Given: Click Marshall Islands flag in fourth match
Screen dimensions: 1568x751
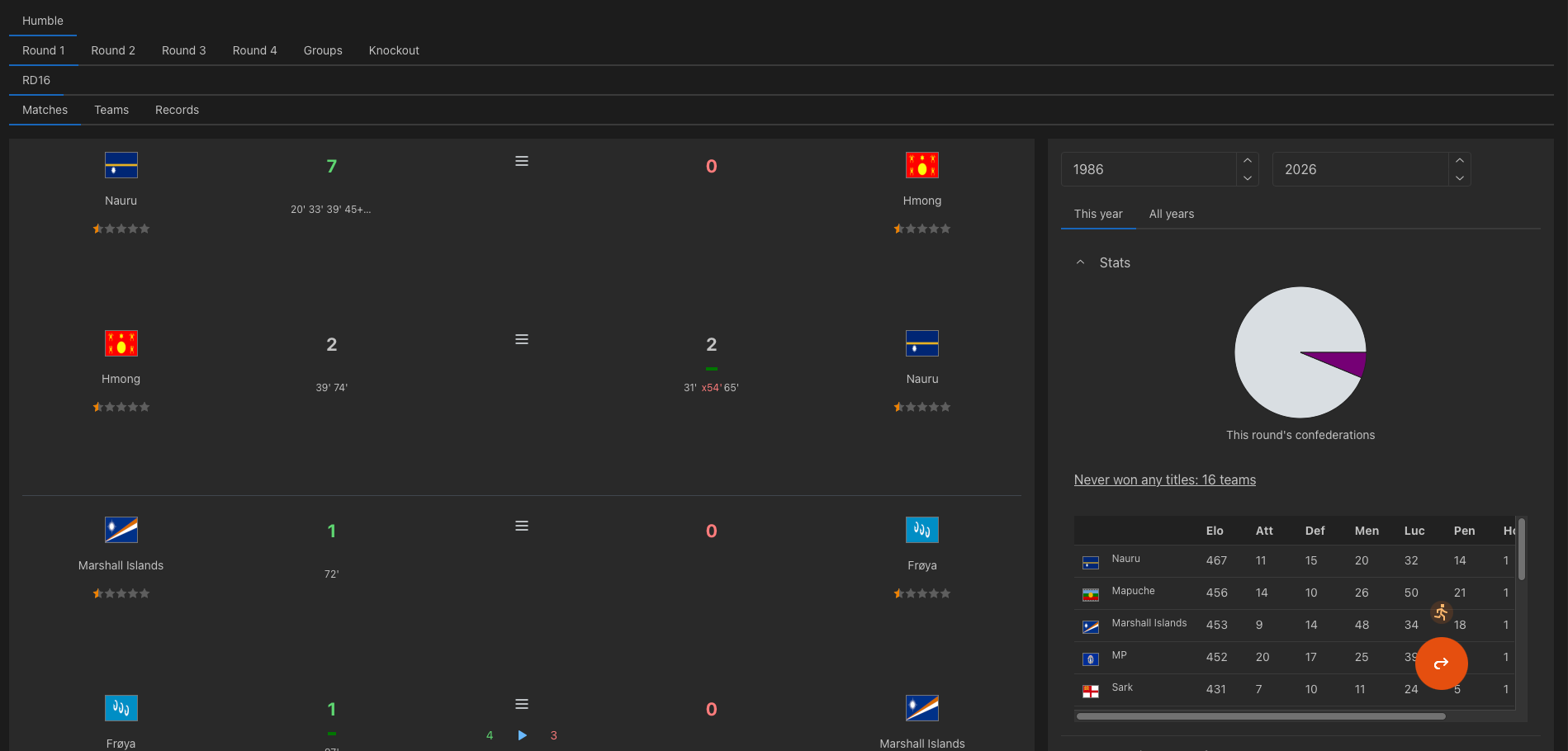Looking at the screenshot, I should (922, 708).
